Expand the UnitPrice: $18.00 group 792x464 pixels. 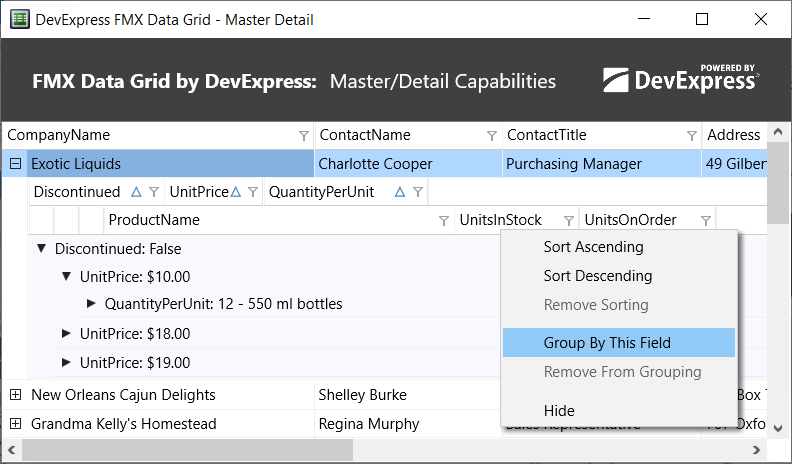point(66,333)
